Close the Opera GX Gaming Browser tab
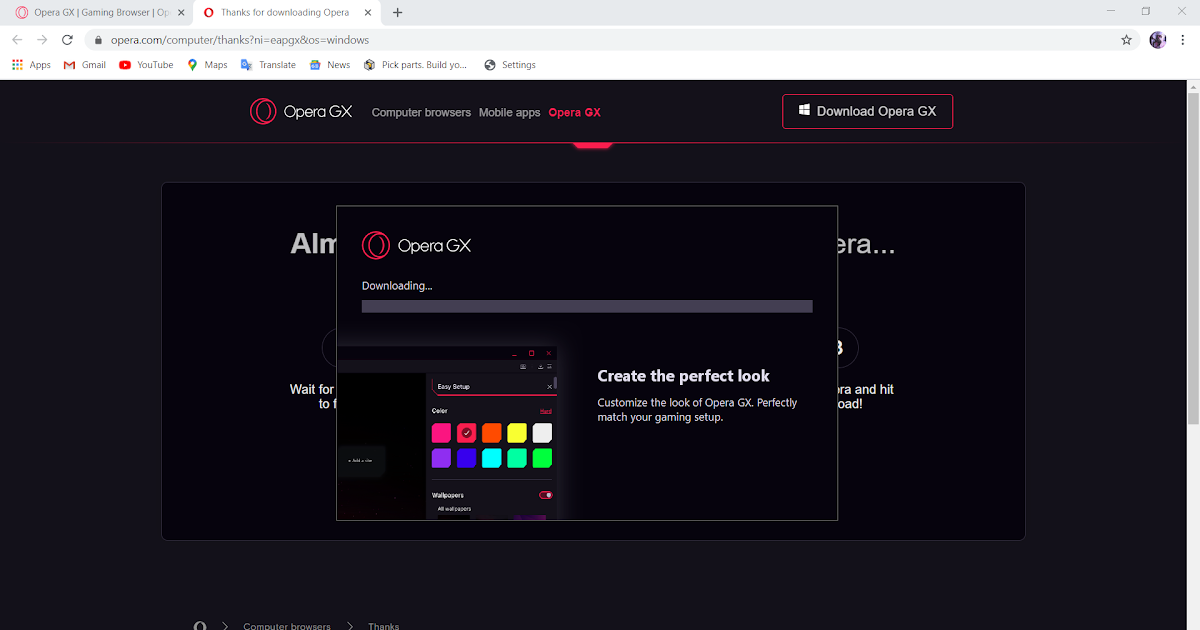1200x630 pixels. click(x=181, y=13)
